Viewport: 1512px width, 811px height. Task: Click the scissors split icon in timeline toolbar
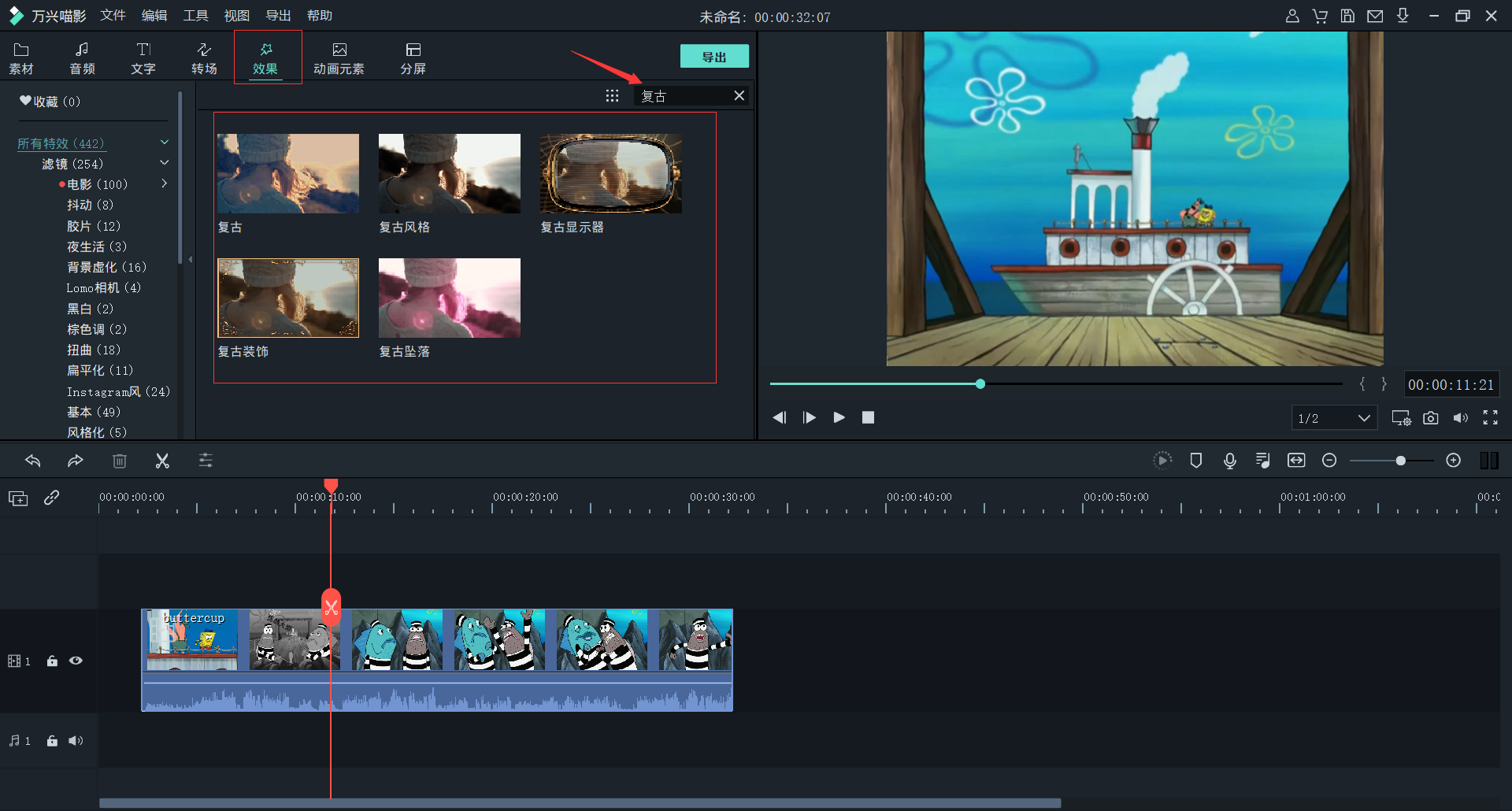point(162,461)
